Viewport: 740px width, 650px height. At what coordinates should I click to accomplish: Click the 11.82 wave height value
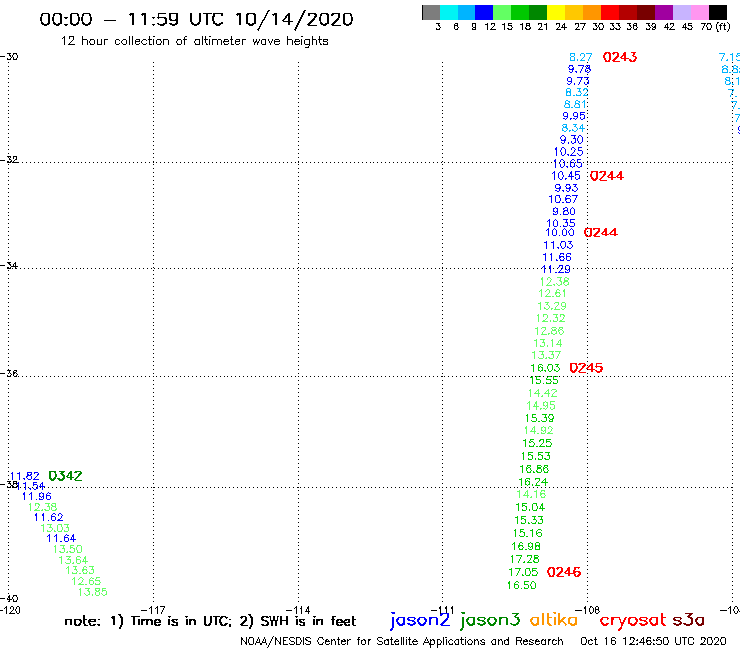(25, 476)
